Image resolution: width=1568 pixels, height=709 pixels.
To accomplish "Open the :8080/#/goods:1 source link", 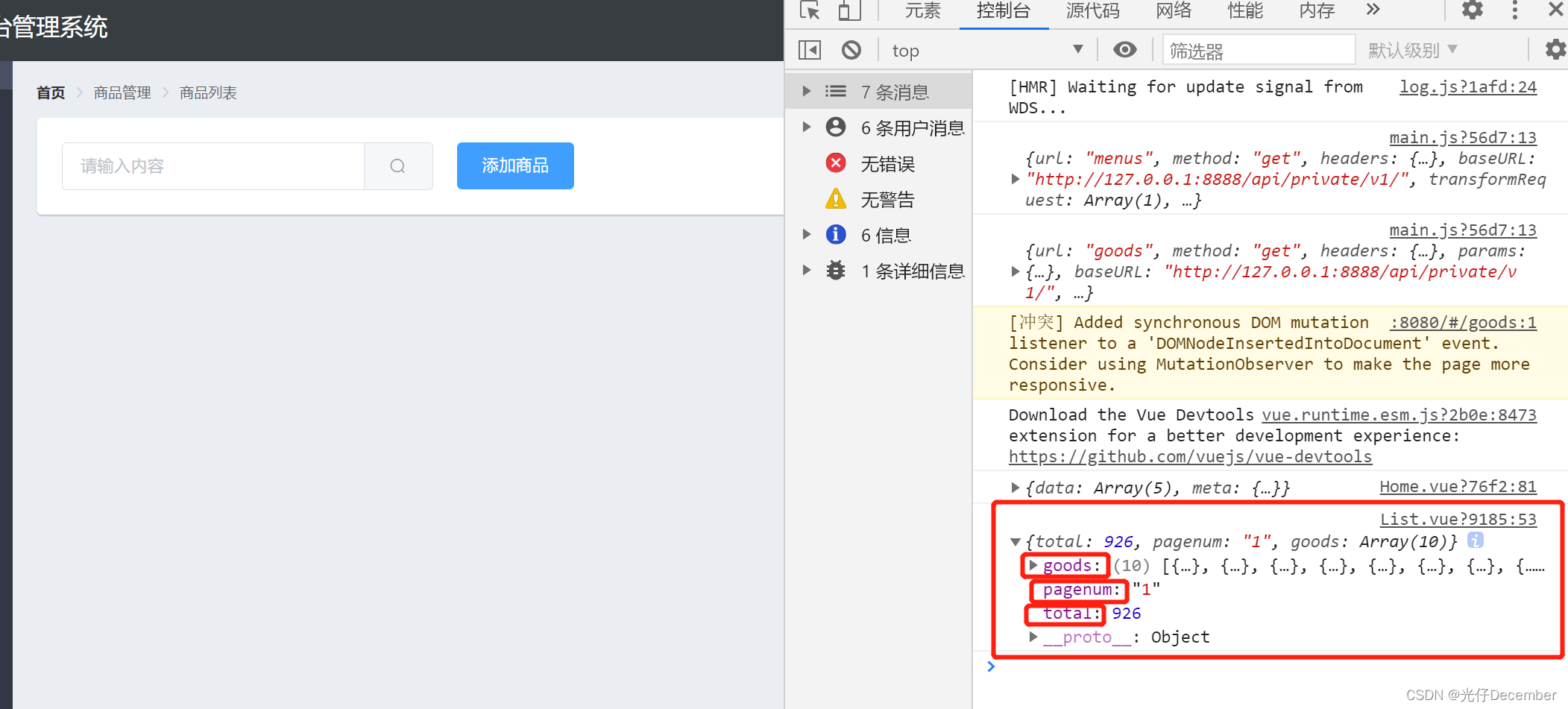I will coord(1463,322).
